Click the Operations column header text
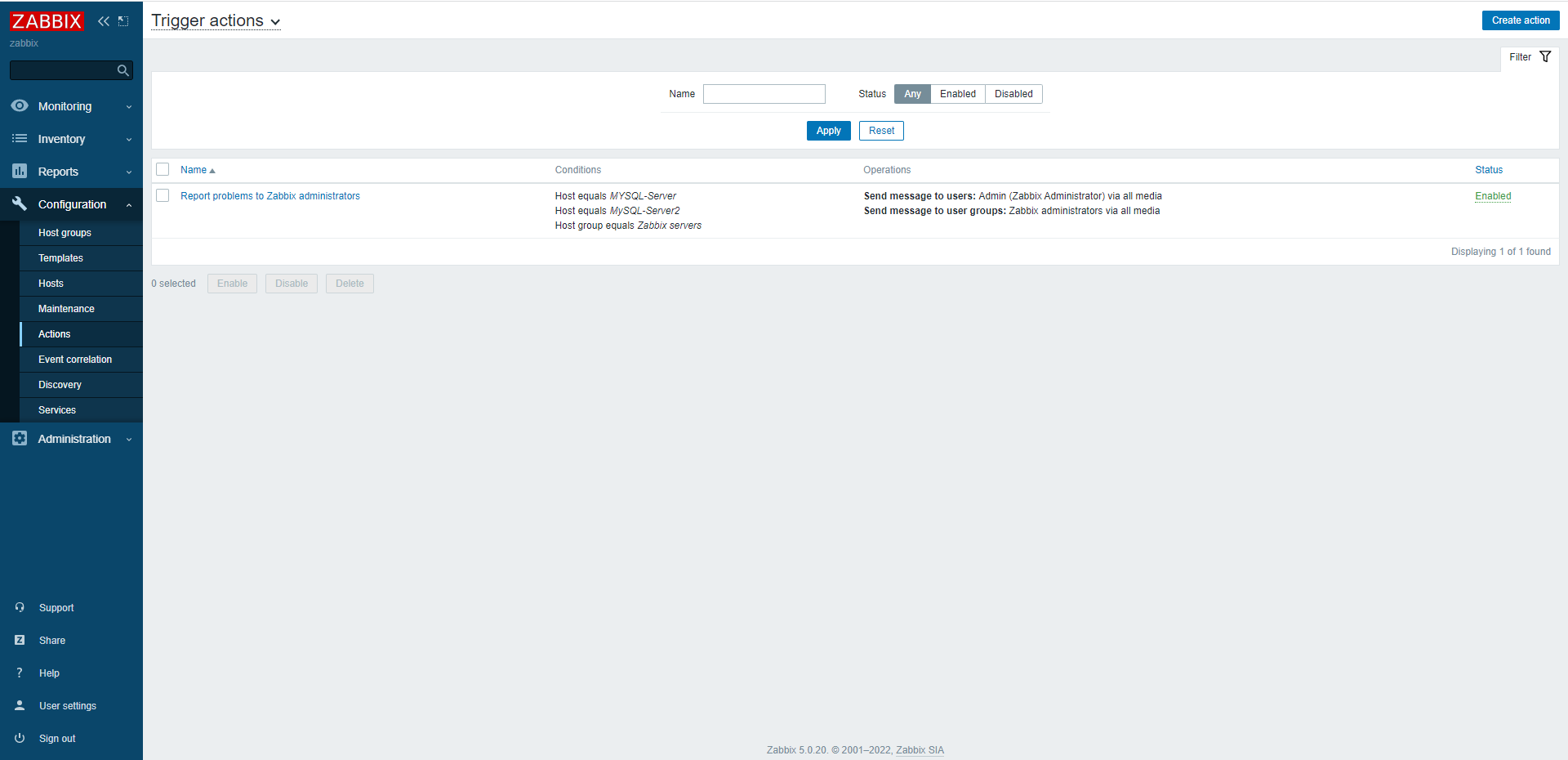The height and width of the screenshot is (760, 1568). [x=887, y=170]
